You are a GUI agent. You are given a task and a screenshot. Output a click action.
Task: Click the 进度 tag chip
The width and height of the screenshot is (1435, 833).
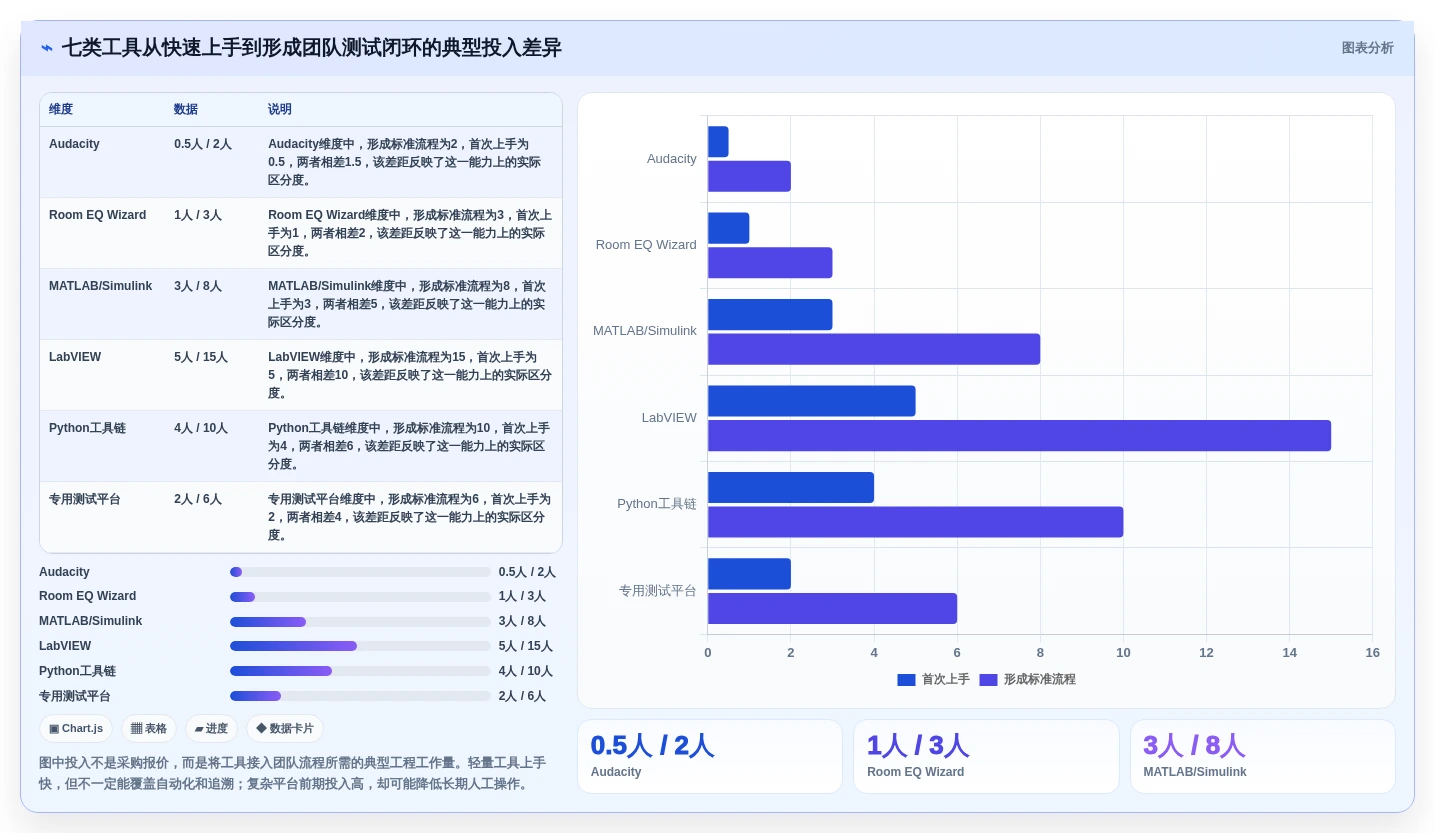pyautogui.click(x=211, y=728)
